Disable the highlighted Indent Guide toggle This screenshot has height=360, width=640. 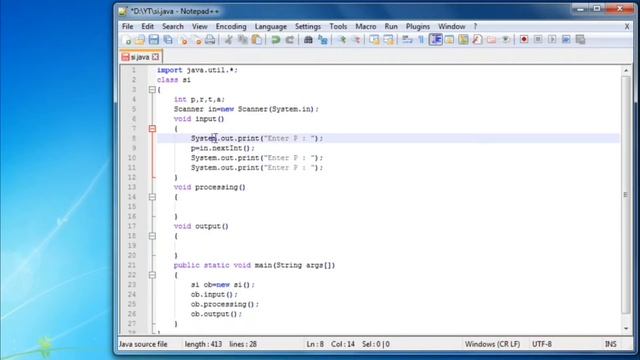436,40
